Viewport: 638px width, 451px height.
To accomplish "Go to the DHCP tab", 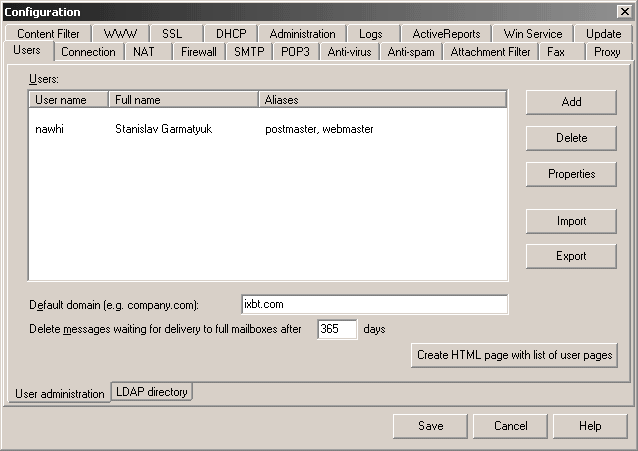I will point(231,34).
